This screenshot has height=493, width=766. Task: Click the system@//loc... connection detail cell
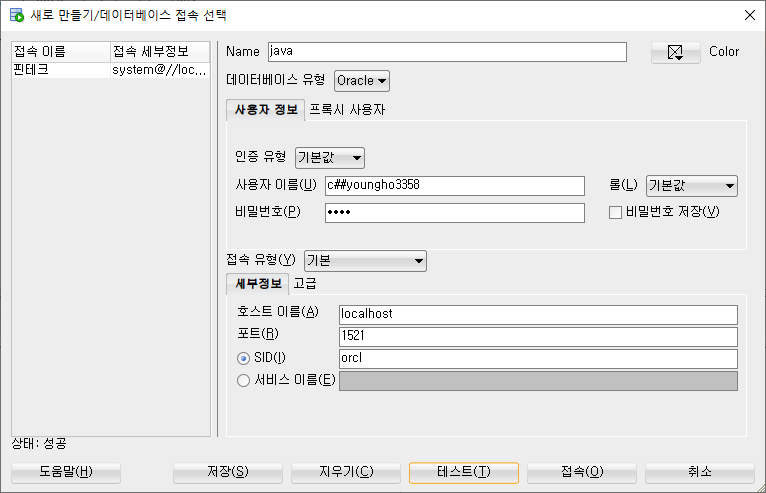pos(160,70)
